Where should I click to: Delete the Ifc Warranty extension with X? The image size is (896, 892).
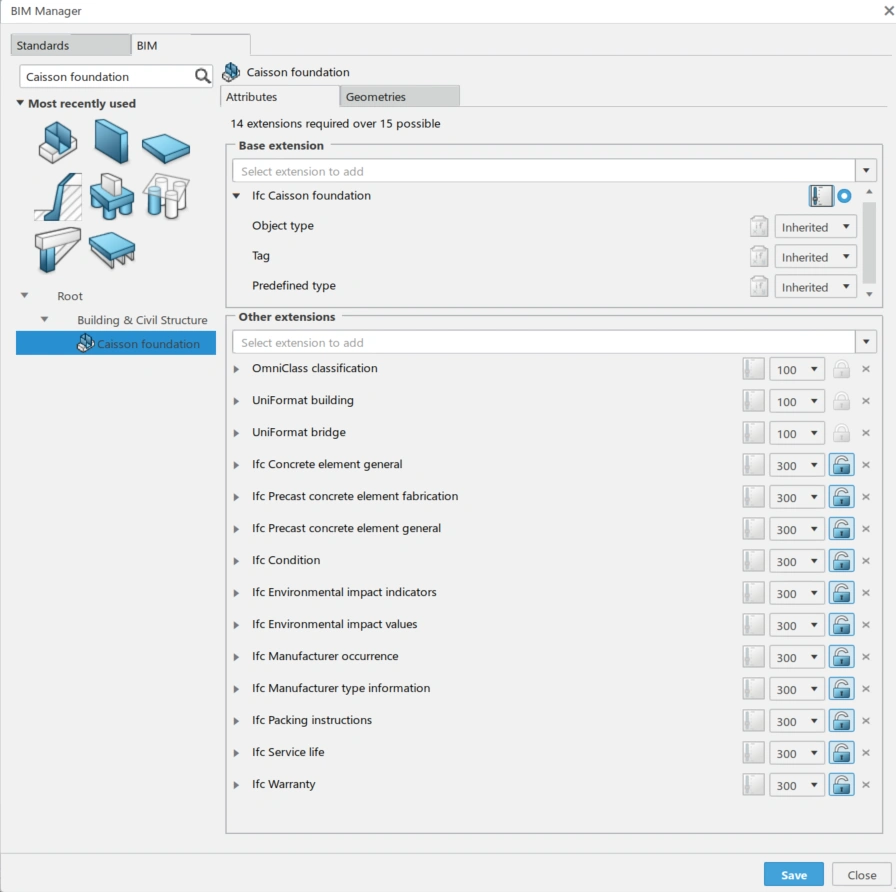[x=866, y=785]
